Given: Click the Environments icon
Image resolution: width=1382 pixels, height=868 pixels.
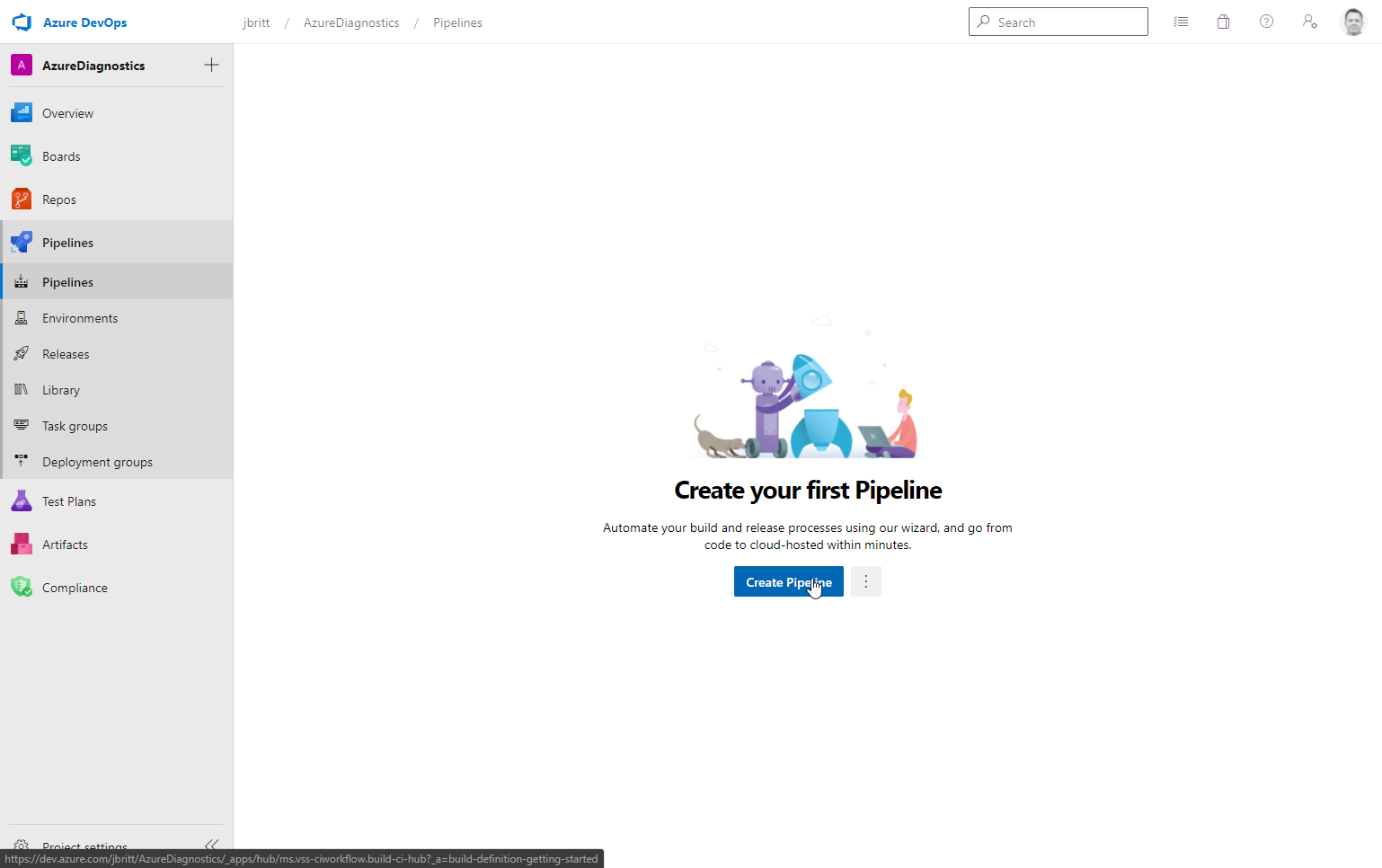Looking at the screenshot, I should 22,317.
